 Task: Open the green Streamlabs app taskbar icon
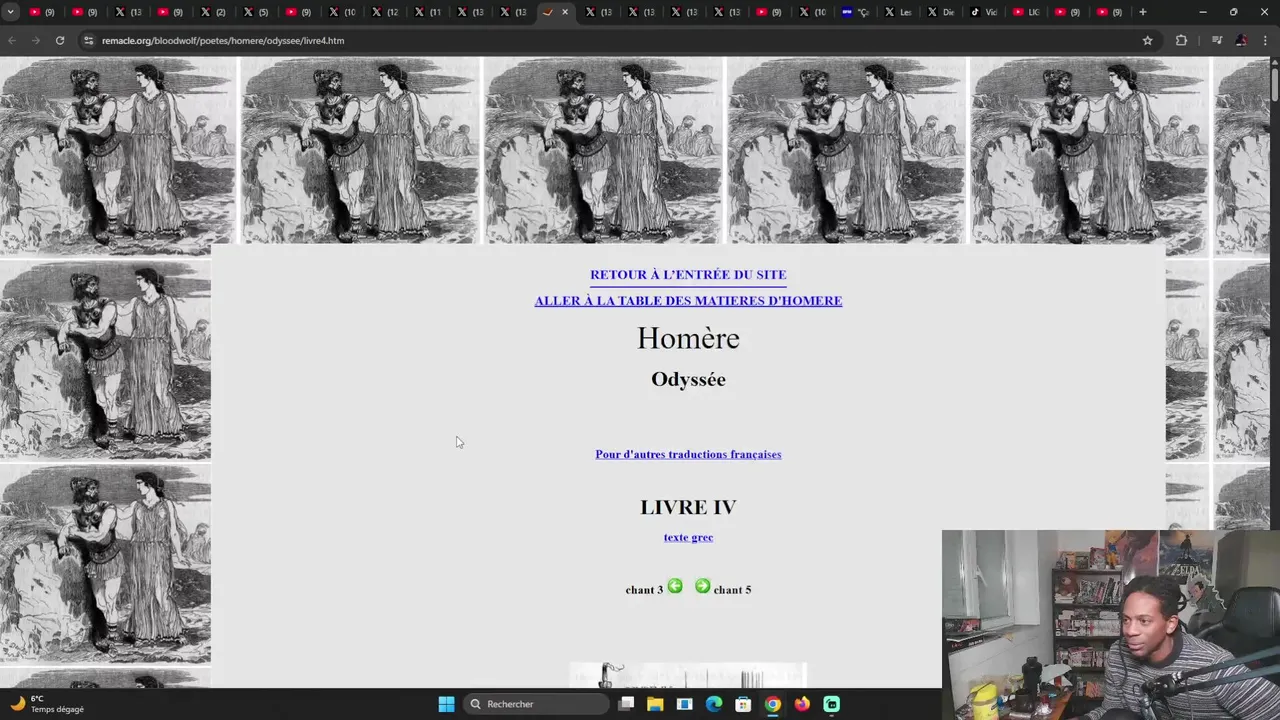pos(832,704)
